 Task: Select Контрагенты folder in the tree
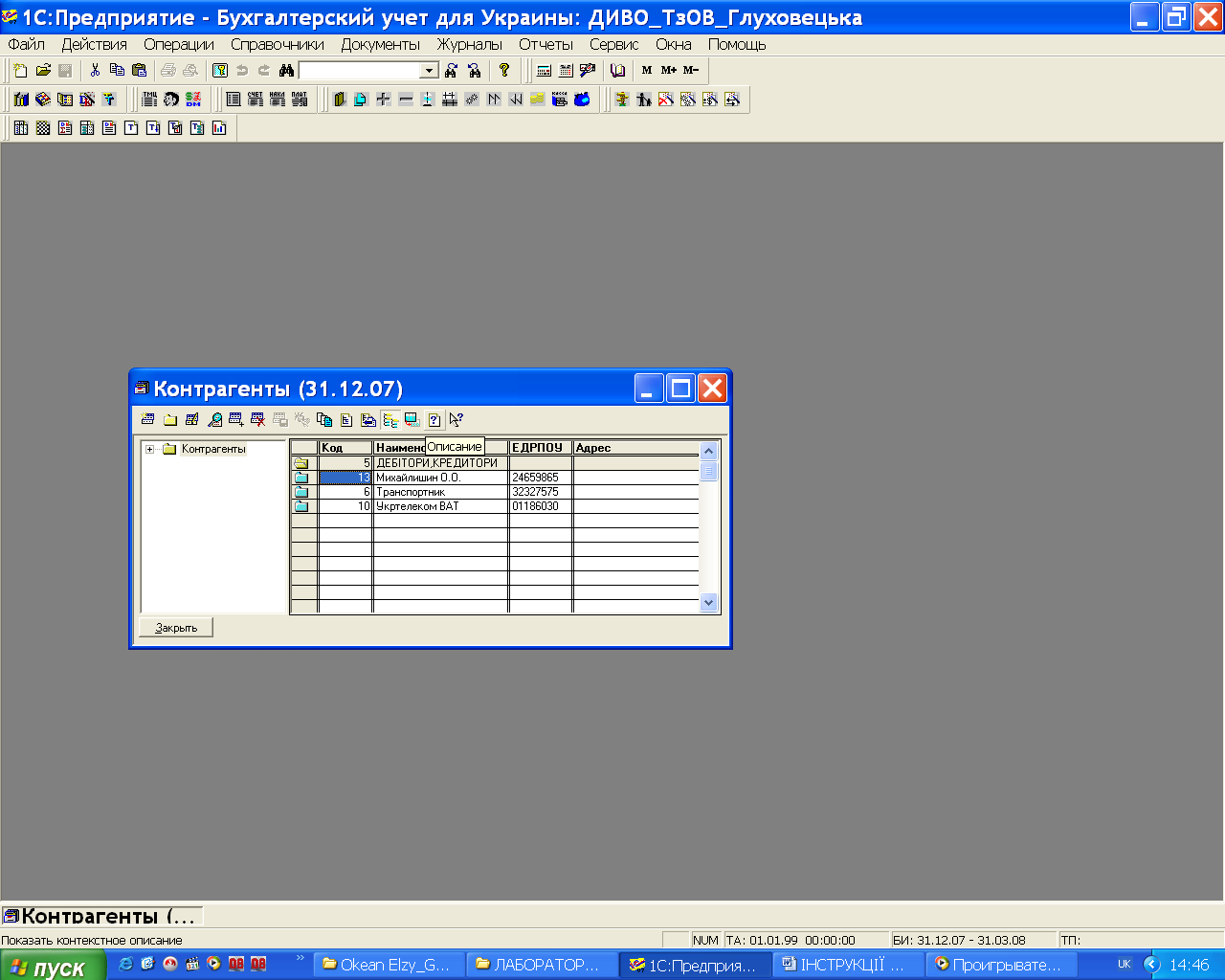[213, 449]
